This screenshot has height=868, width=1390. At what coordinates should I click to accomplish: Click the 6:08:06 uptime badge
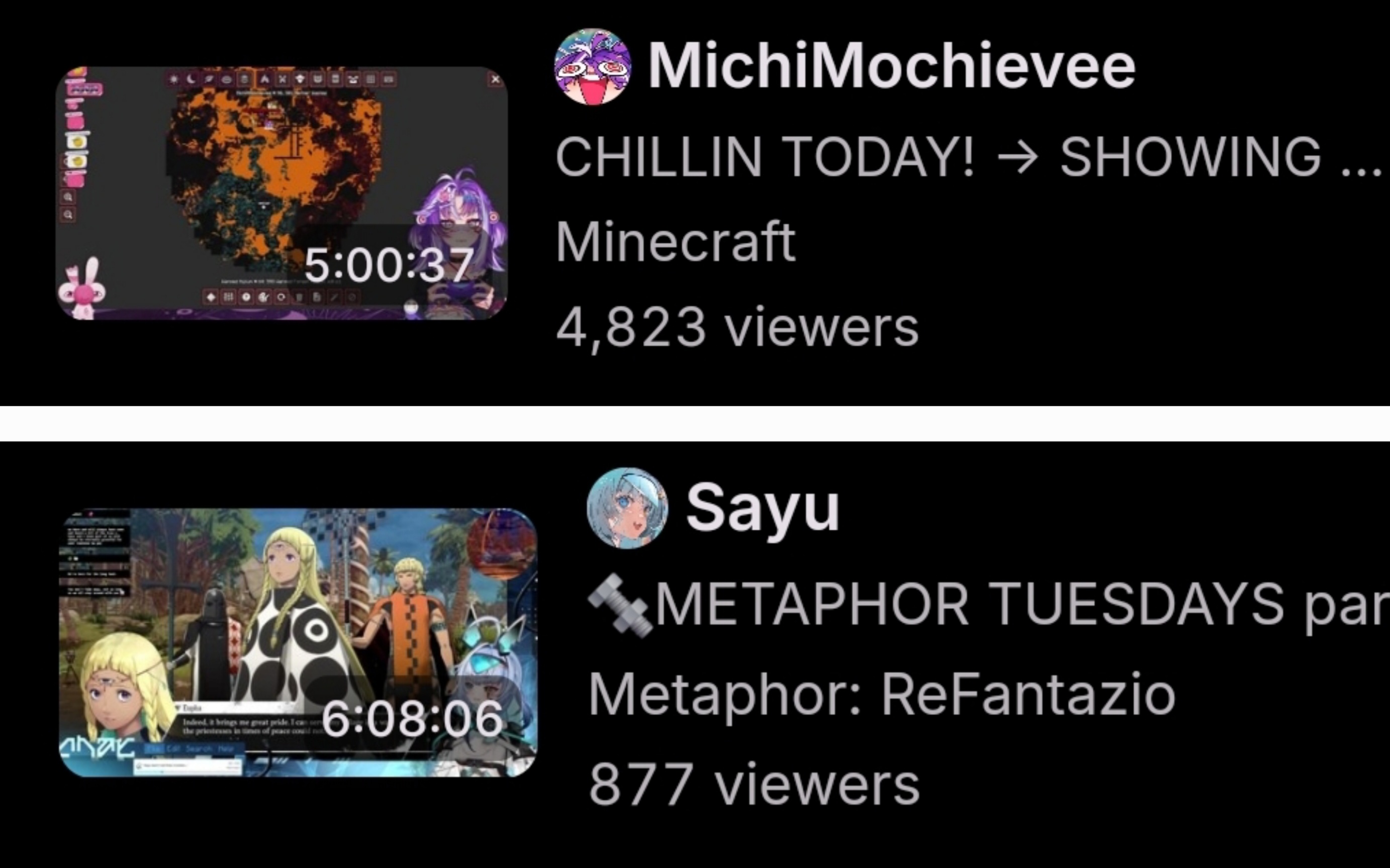412,719
